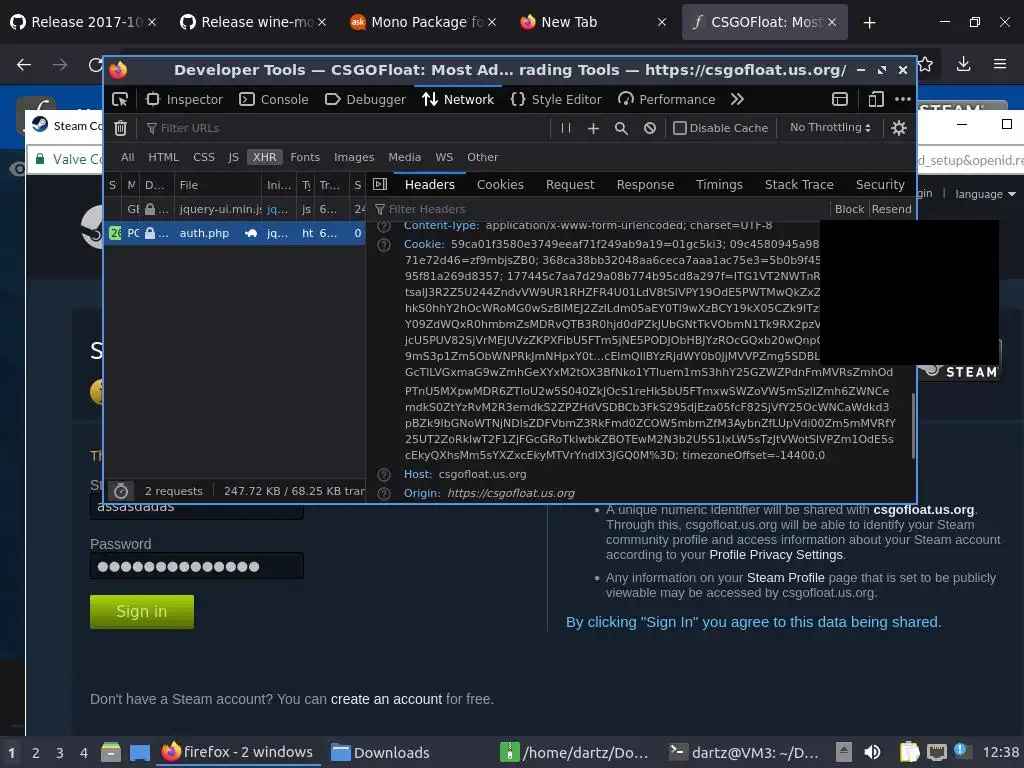
Task: Filter requests by Other type
Action: point(483,157)
